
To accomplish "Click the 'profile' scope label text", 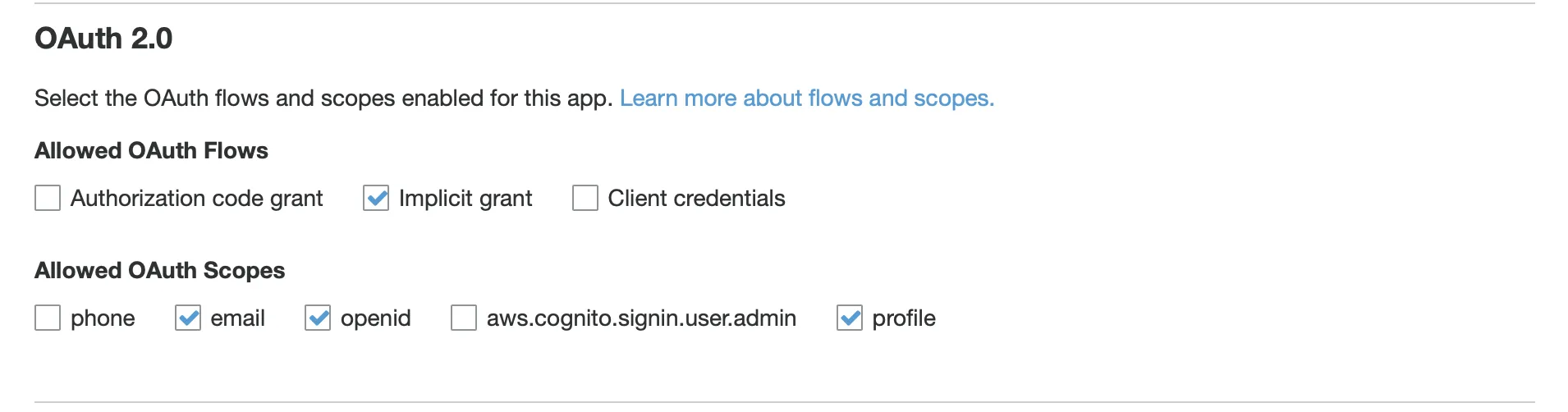I will pyautogui.click(x=904, y=318).
